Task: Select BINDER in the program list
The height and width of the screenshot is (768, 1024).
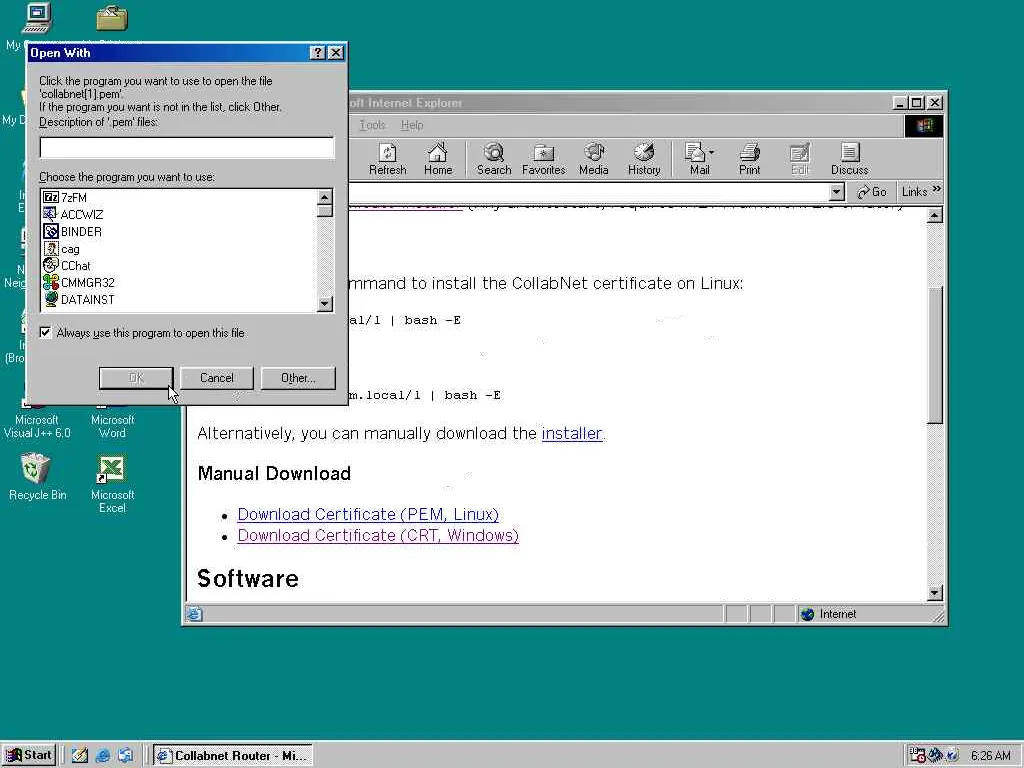Action: (x=72, y=231)
